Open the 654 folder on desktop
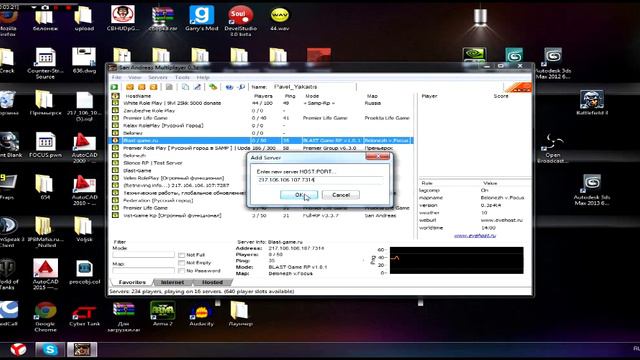The width and height of the screenshot is (640, 360). [45, 187]
